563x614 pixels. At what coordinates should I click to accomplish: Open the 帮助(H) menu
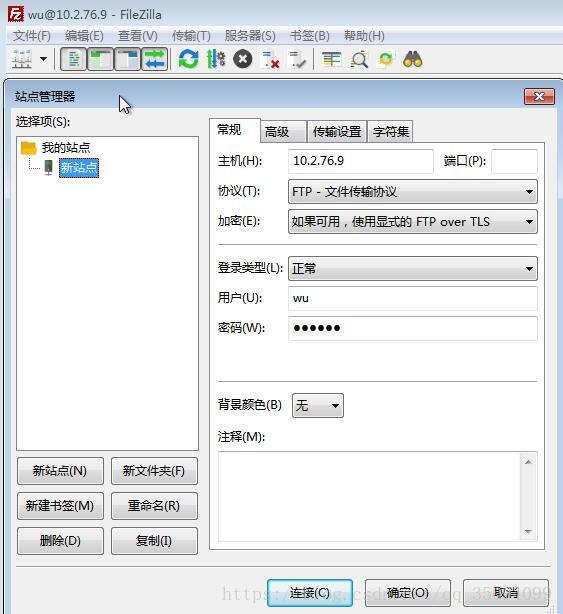click(364, 36)
